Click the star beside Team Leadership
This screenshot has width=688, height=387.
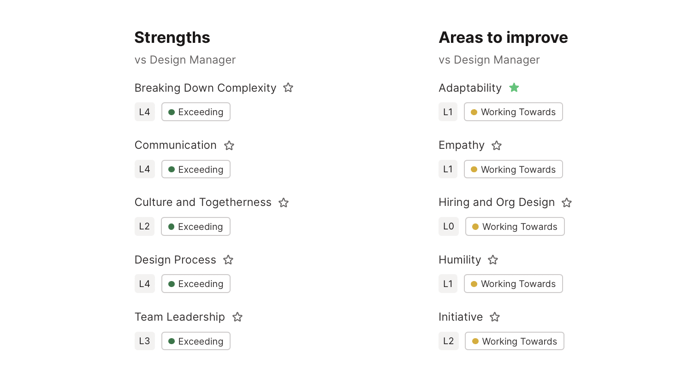click(x=237, y=317)
